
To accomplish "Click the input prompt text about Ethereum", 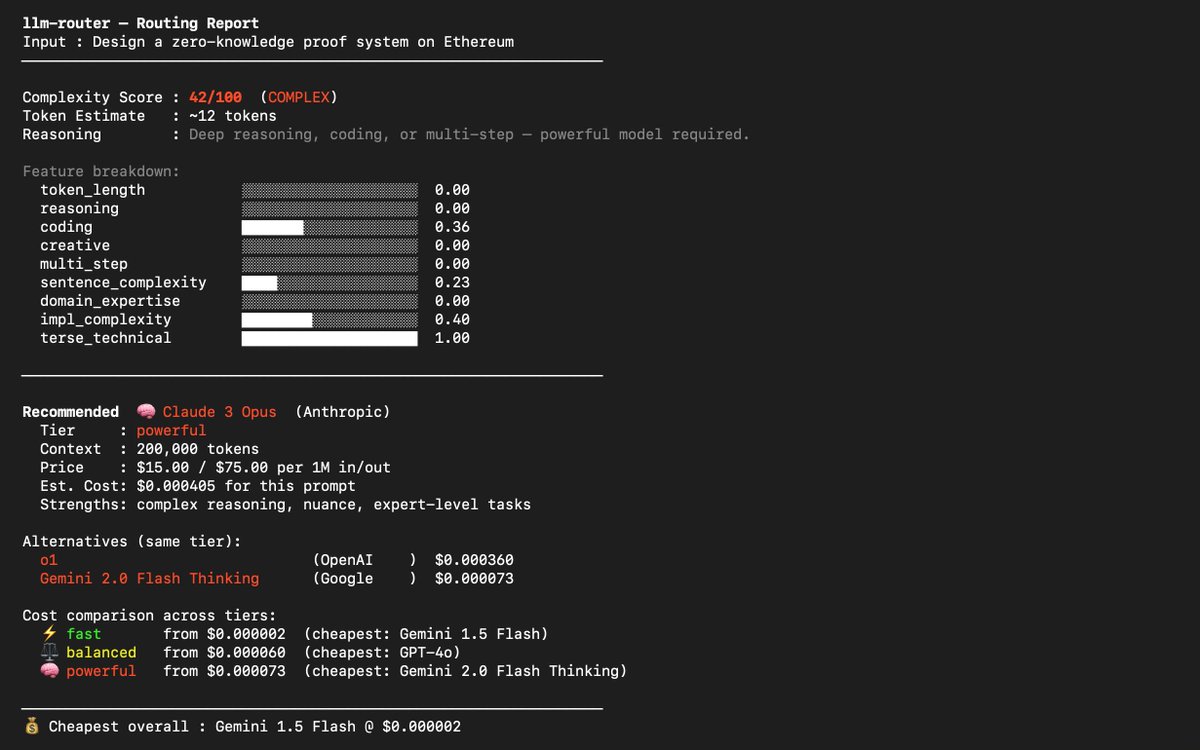I will coord(304,42).
